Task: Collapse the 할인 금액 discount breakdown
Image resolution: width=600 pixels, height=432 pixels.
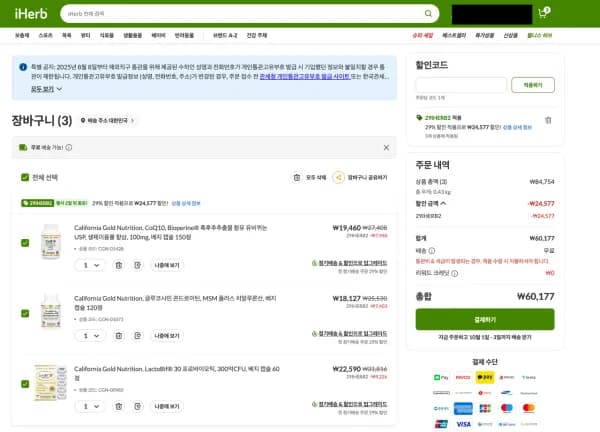Action: point(431,204)
